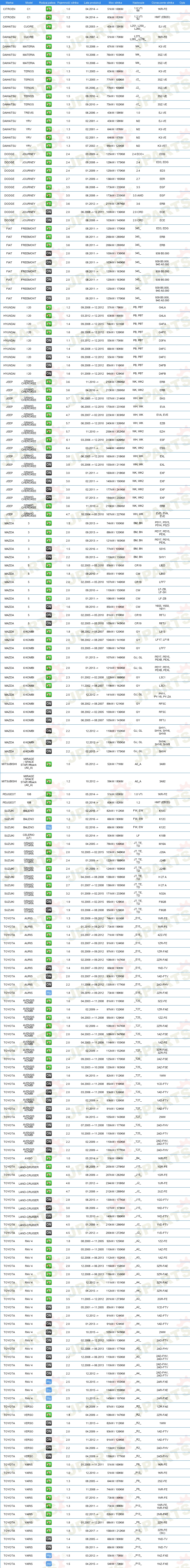Click fuel icon for Toyota Yaris 2SZ-FE
The height and width of the screenshot is (1568, 190).
(49, 1480)
